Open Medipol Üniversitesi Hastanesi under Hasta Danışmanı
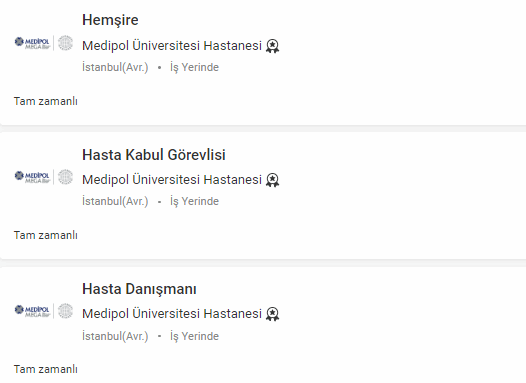The image size is (526, 383). 172,314
